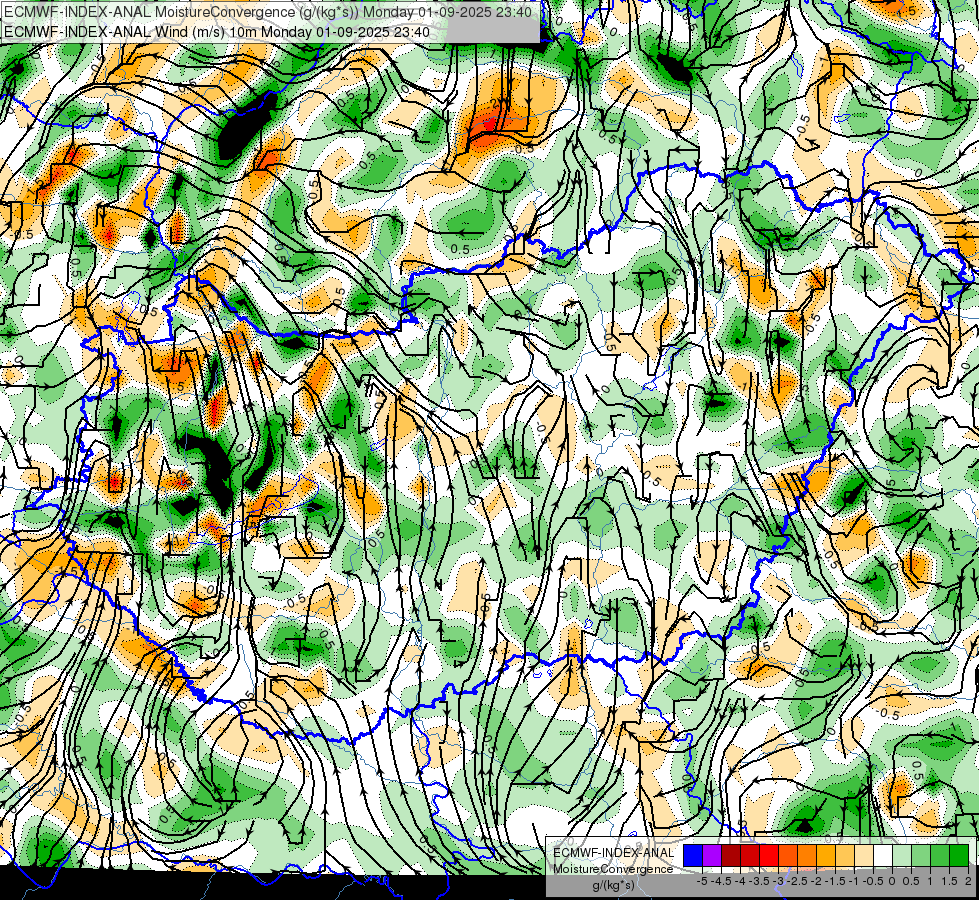The height and width of the screenshot is (900, 979).
Task: Click the g/(kg*s) unit label in legend
Action: [x=613, y=886]
